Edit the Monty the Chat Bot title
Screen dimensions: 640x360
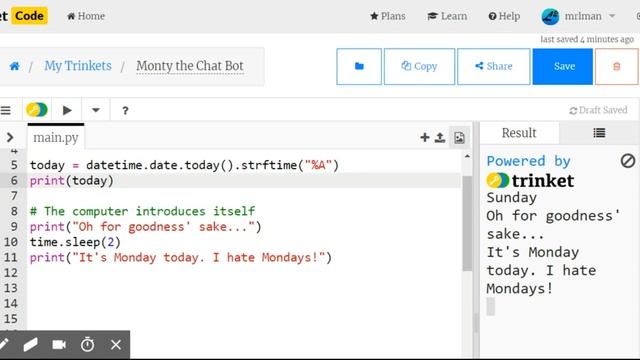[190, 66]
